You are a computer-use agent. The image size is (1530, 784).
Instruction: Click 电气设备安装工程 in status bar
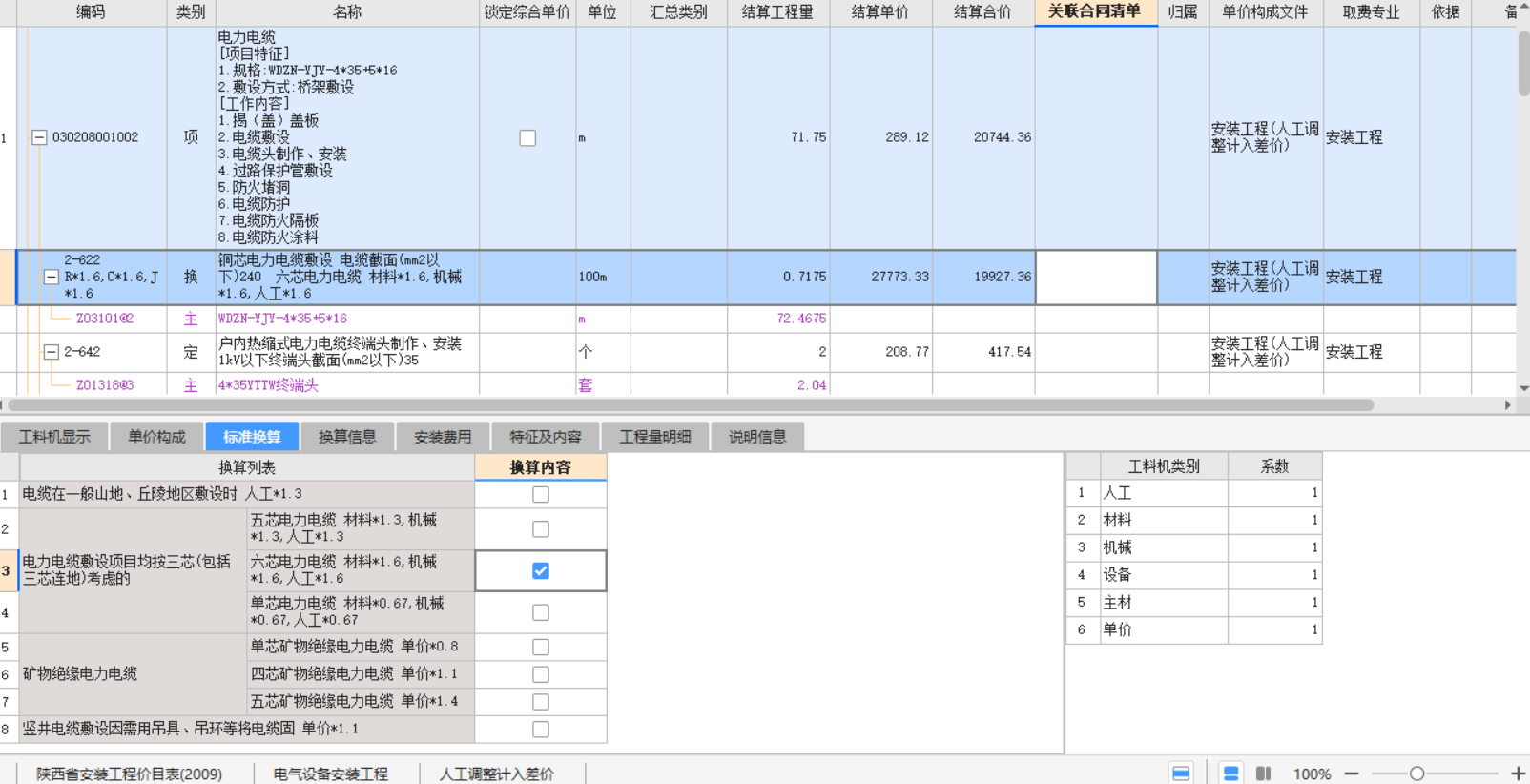pyautogui.click(x=331, y=774)
